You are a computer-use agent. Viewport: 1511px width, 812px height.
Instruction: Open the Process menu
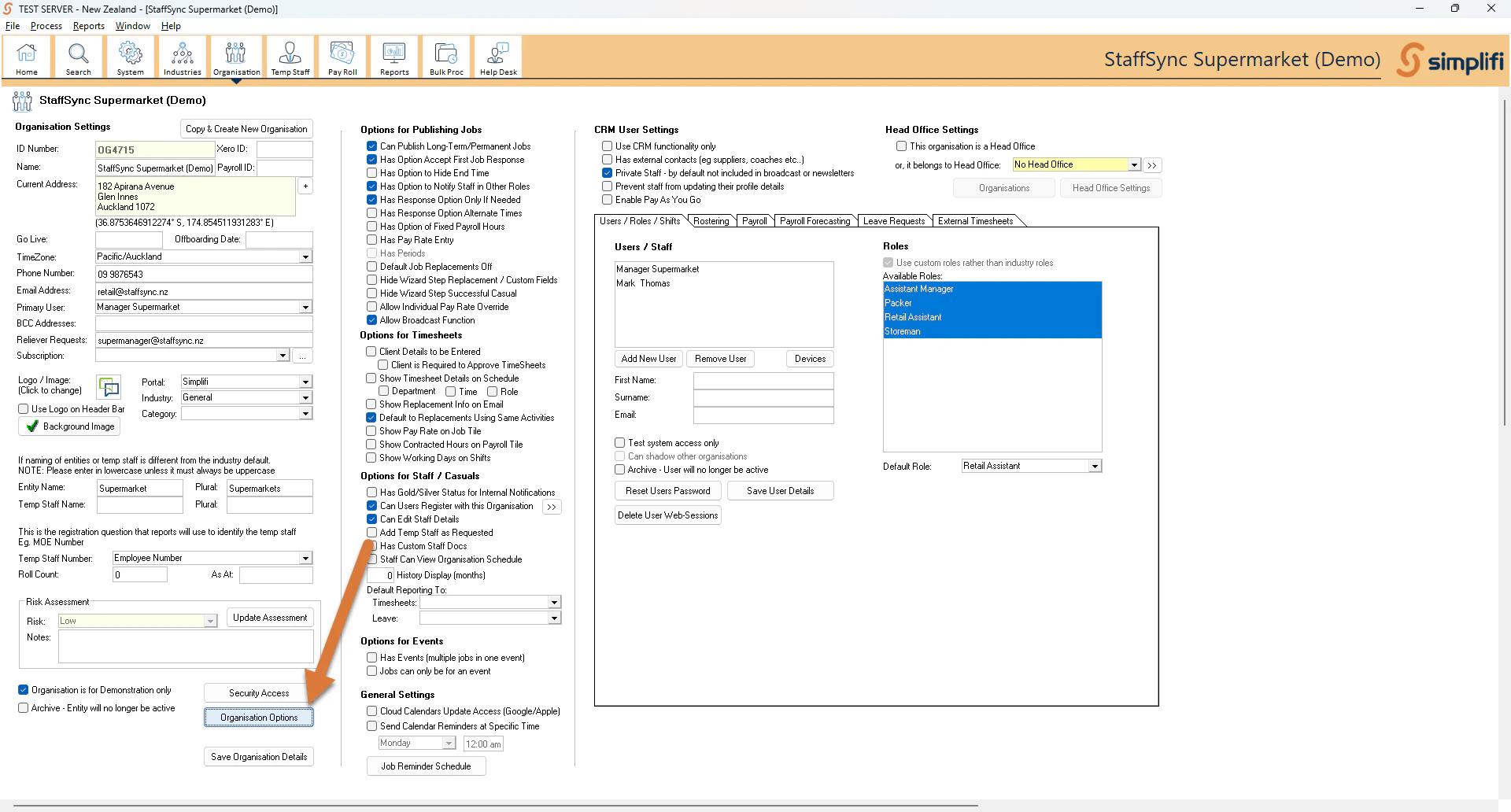pyautogui.click(x=46, y=26)
